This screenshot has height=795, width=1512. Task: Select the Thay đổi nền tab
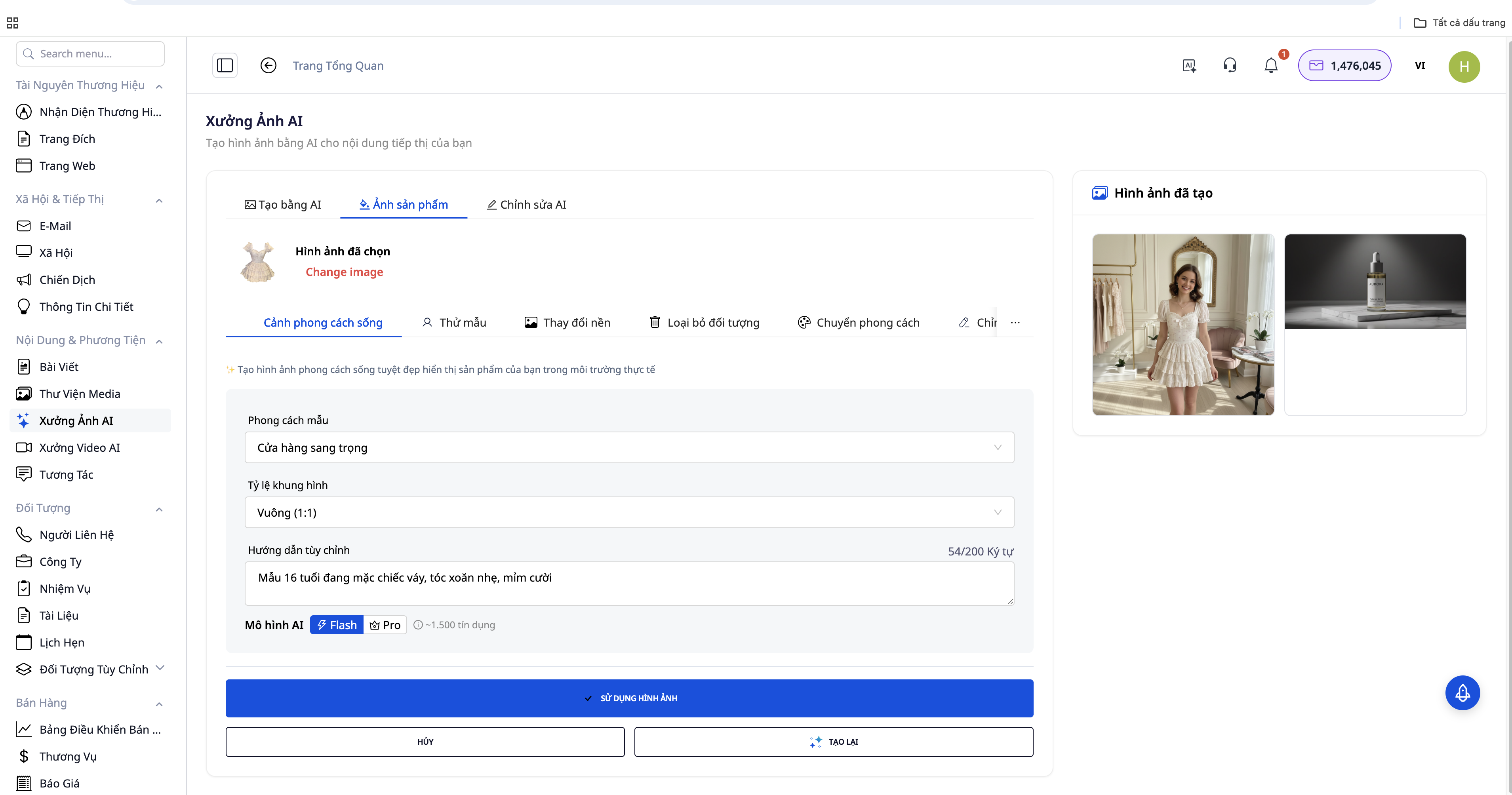(567, 323)
